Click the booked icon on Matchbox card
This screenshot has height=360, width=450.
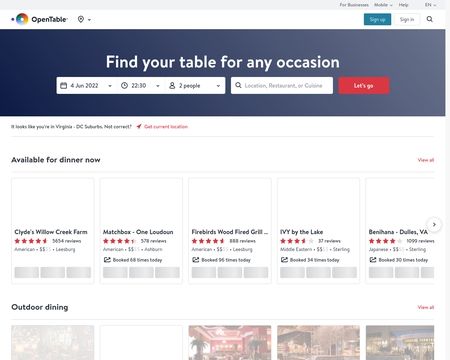(x=107, y=260)
